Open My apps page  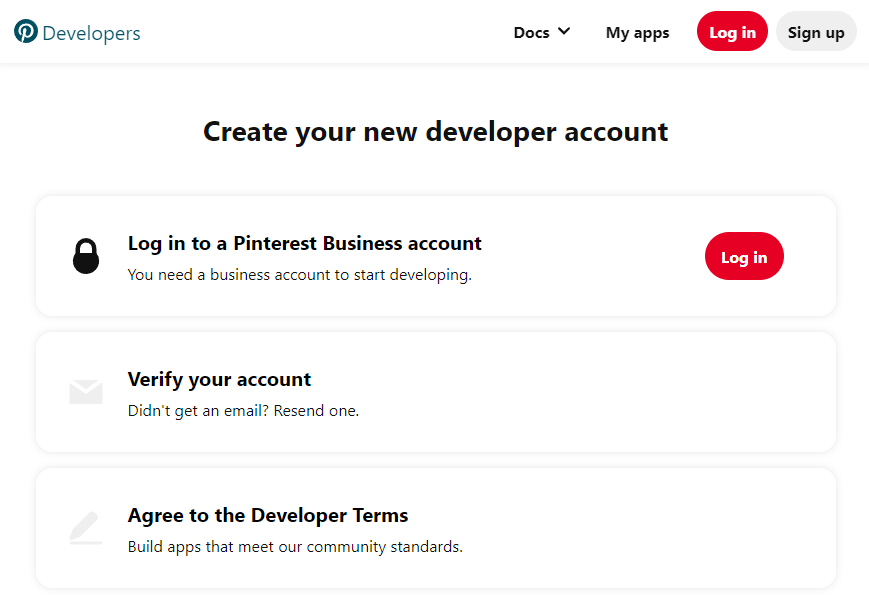point(637,33)
